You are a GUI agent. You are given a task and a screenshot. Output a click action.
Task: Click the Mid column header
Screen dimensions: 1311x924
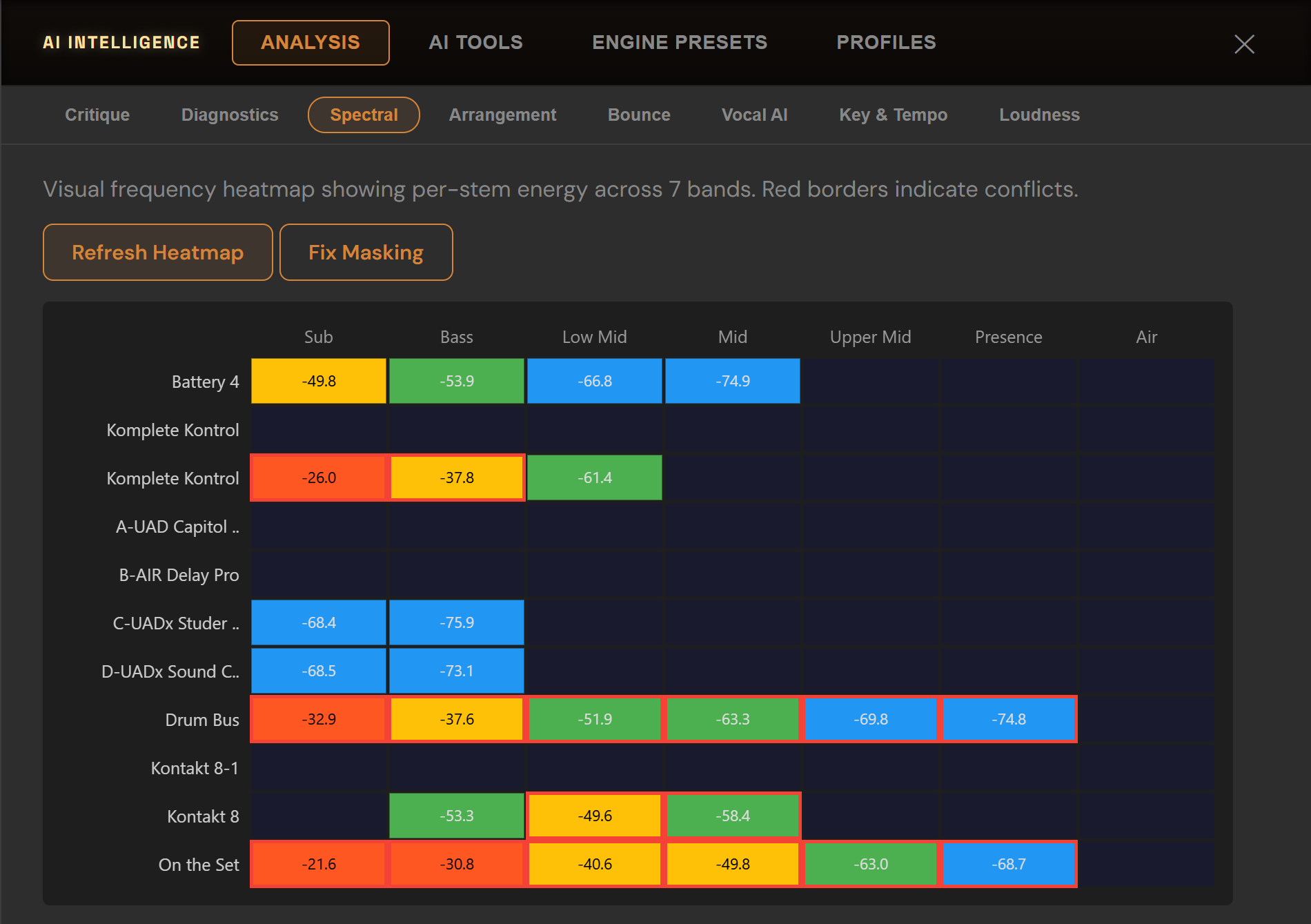click(x=733, y=337)
